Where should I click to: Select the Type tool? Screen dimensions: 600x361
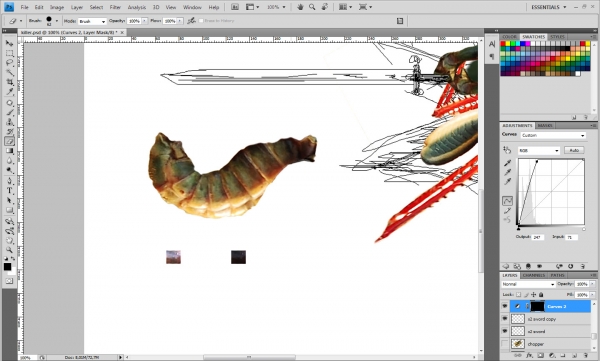pos(9,191)
